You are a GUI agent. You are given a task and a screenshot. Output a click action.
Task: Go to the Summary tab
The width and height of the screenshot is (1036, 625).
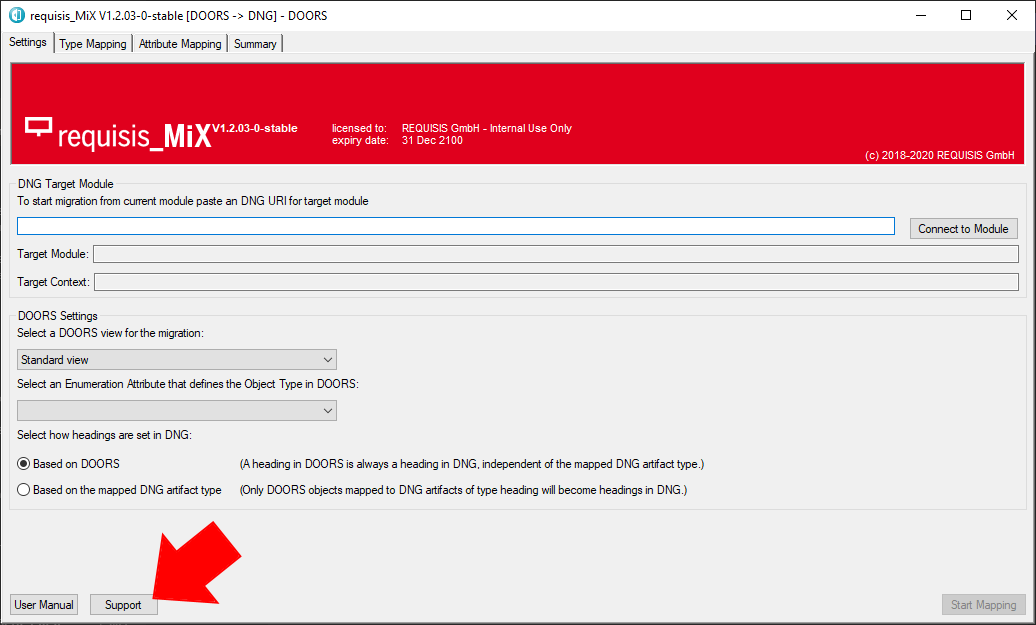tap(255, 44)
